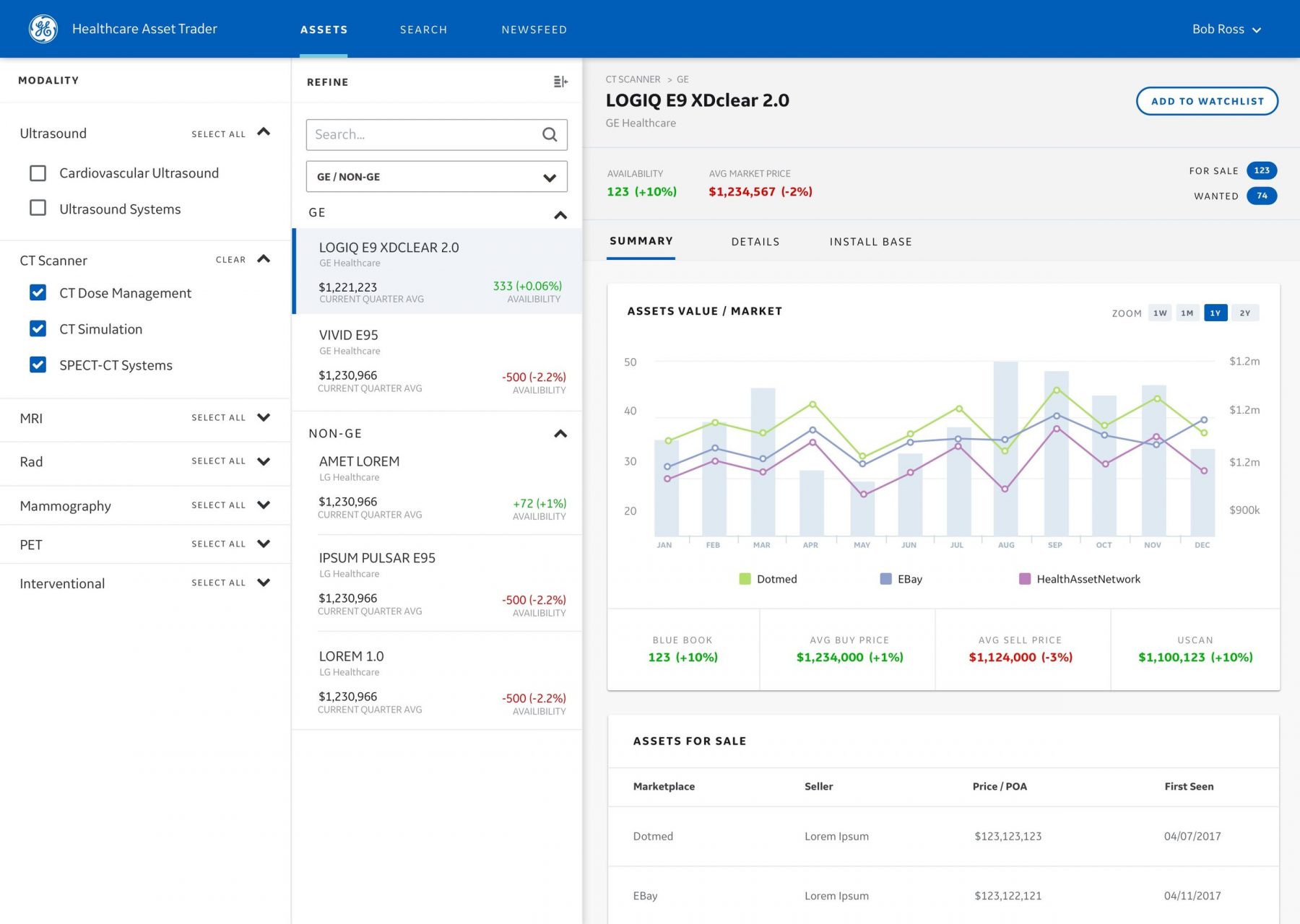Set chart zoom to 1Y

coord(1215,313)
